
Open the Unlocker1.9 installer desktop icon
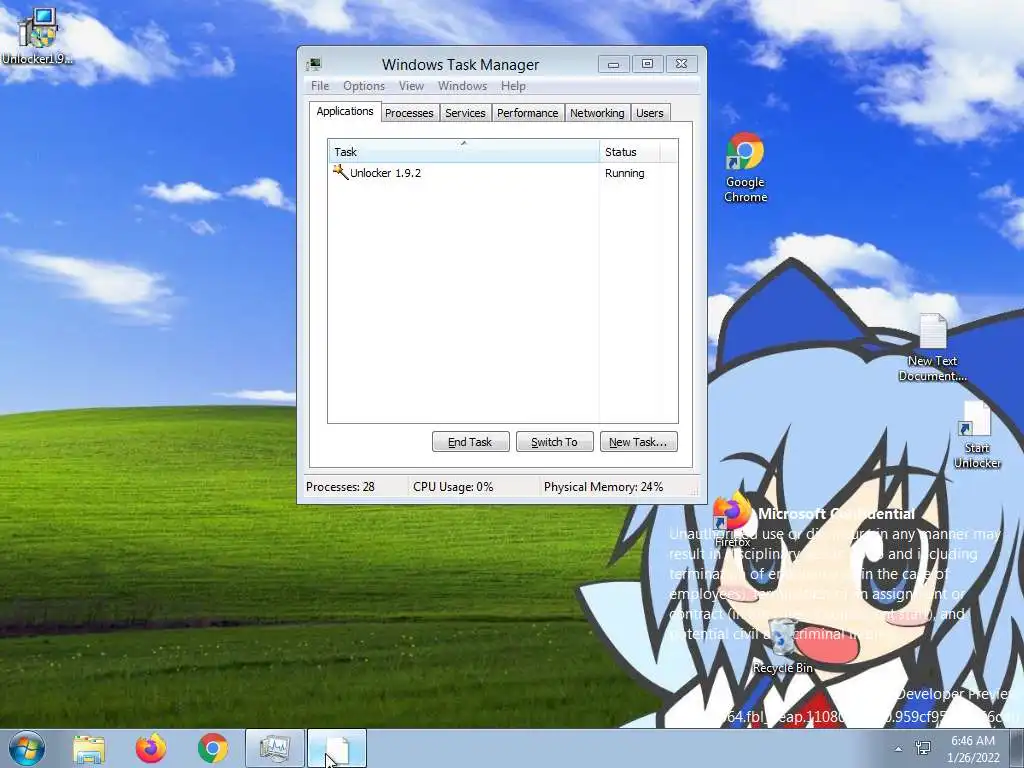[37, 36]
